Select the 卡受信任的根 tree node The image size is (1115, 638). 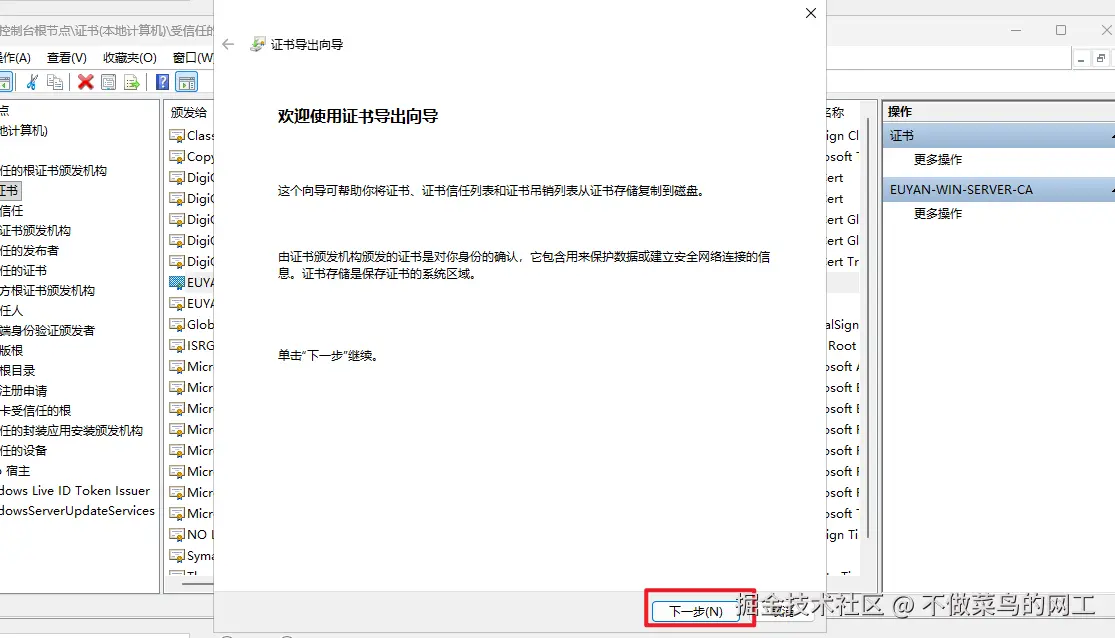click(36, 410)
